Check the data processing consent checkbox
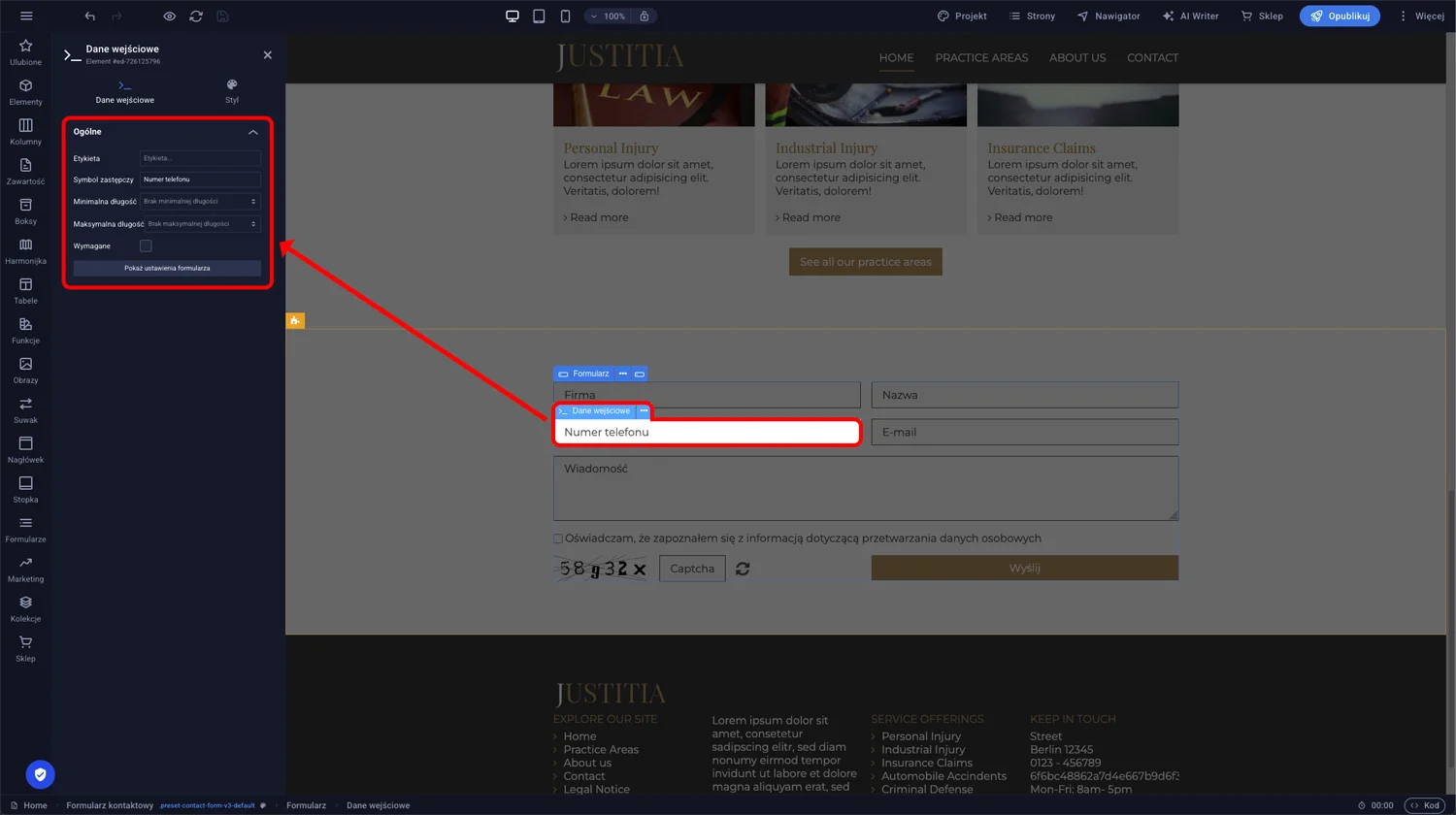The image size is (1456, 815). pos(558,538)
